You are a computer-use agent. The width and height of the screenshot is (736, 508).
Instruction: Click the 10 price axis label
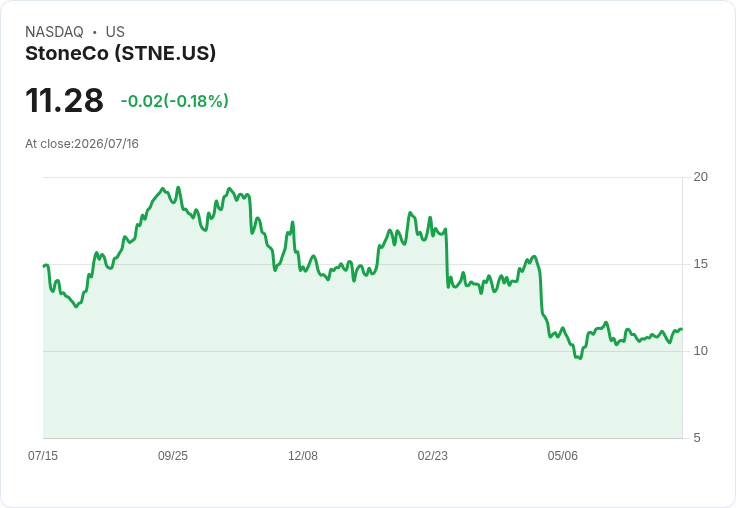700,351
